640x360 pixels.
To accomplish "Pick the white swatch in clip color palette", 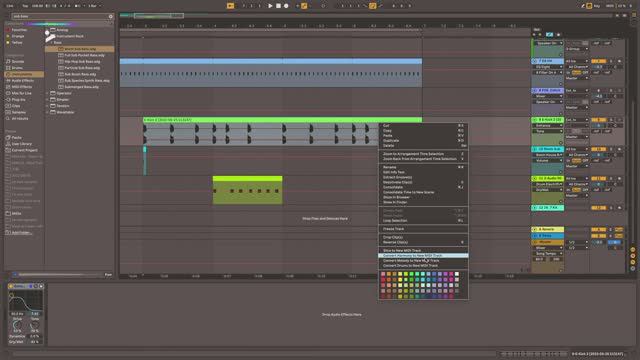I will (x=457, y=274).
